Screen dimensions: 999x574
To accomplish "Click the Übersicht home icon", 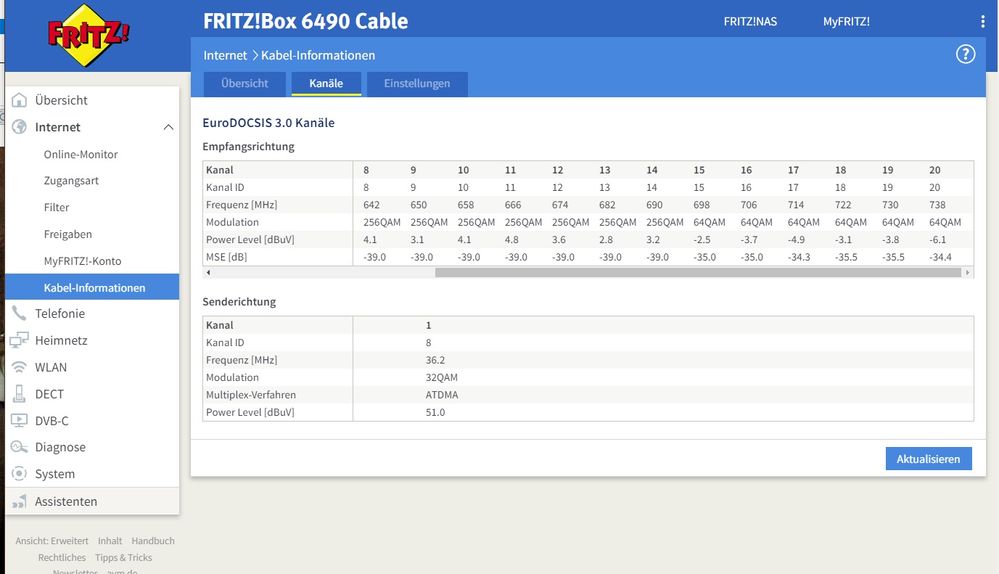I will 19,100.
